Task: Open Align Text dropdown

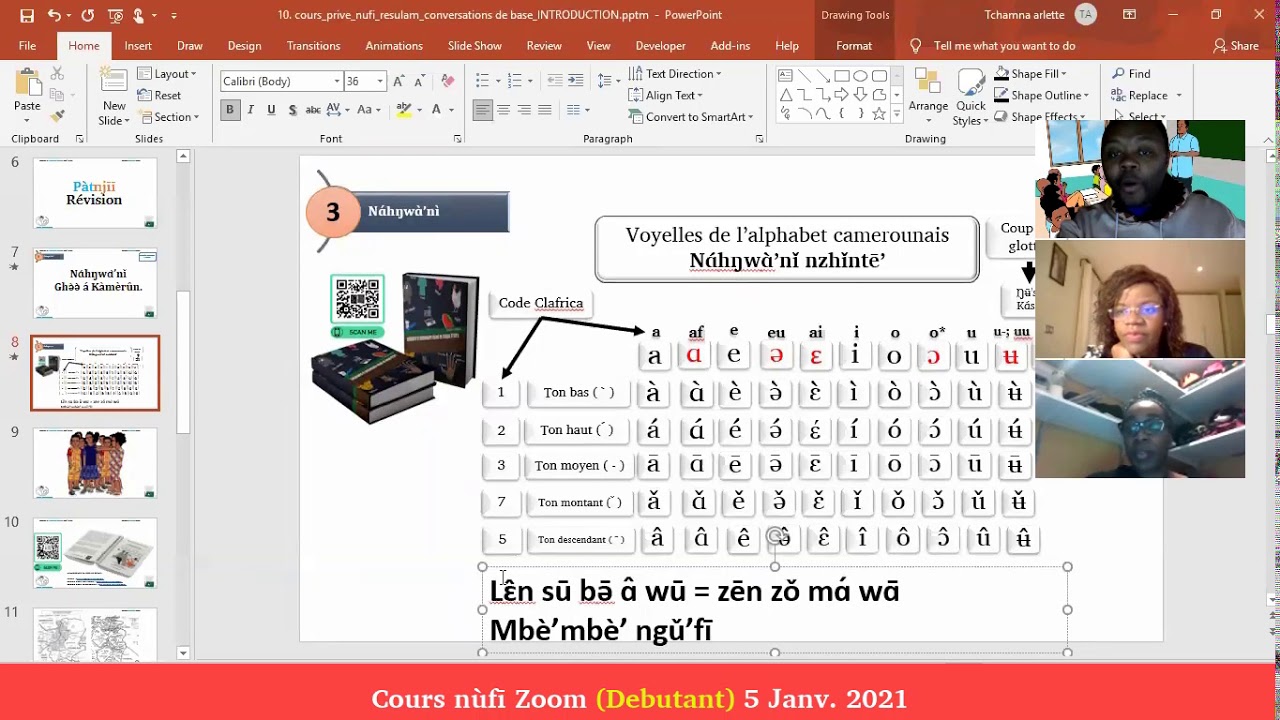Action: click(666, 95)
